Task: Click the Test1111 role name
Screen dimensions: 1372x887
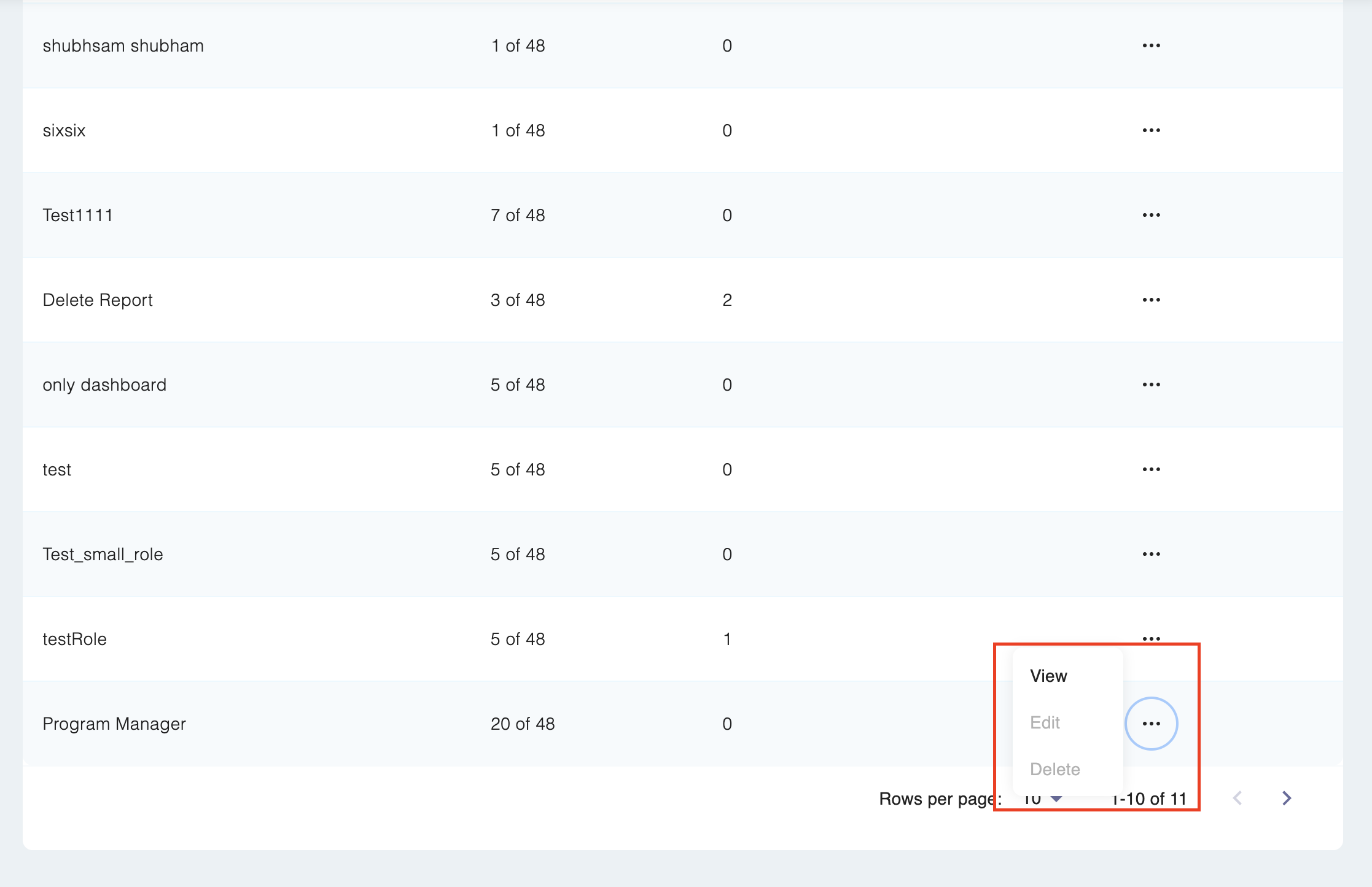Action: click(x=77, y=215)
